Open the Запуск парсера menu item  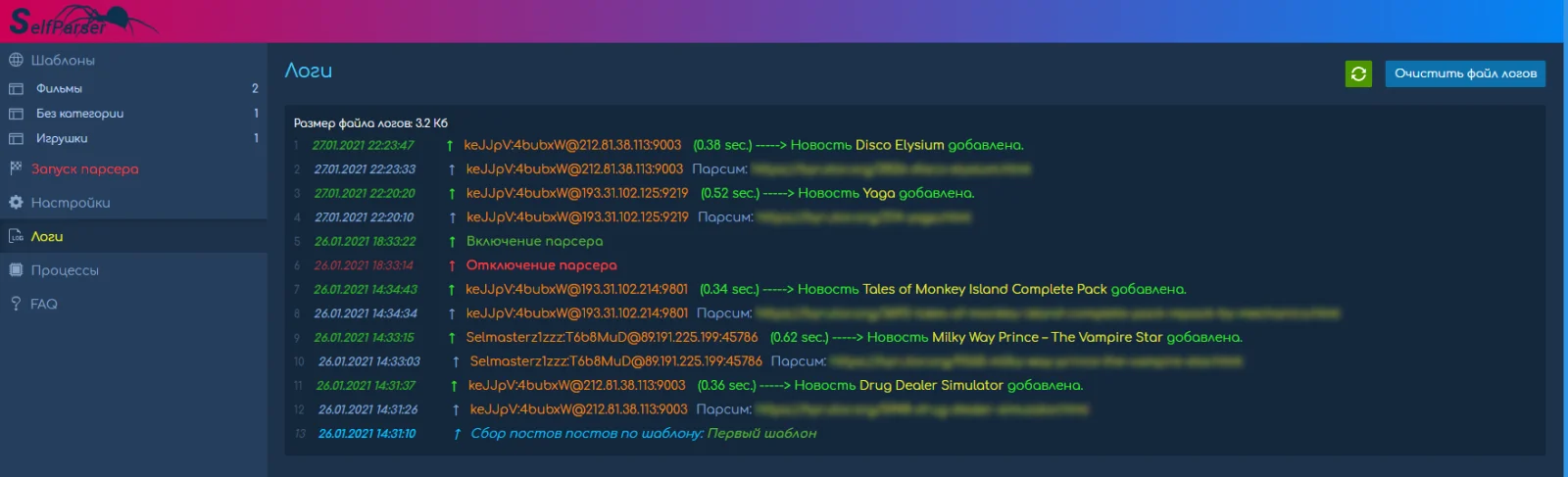(x=84, y=169)
